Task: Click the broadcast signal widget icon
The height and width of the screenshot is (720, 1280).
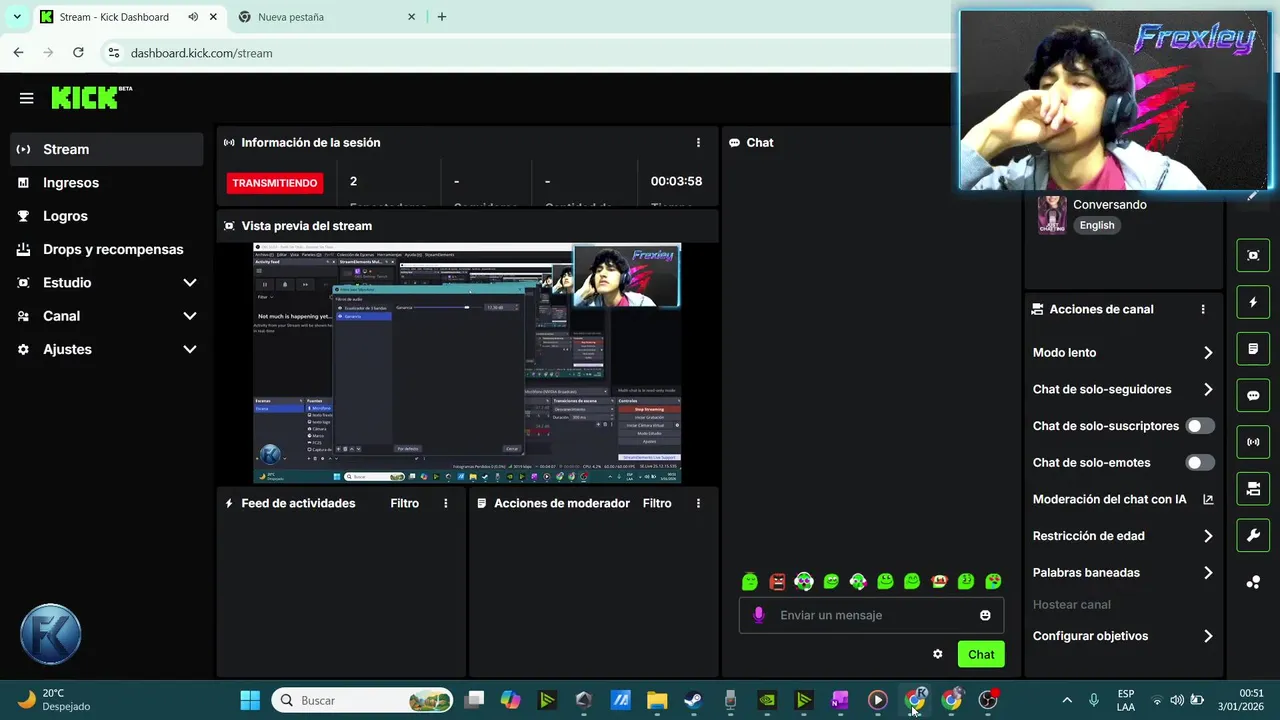Action: pyautogui.click(x=1253, y=442)
